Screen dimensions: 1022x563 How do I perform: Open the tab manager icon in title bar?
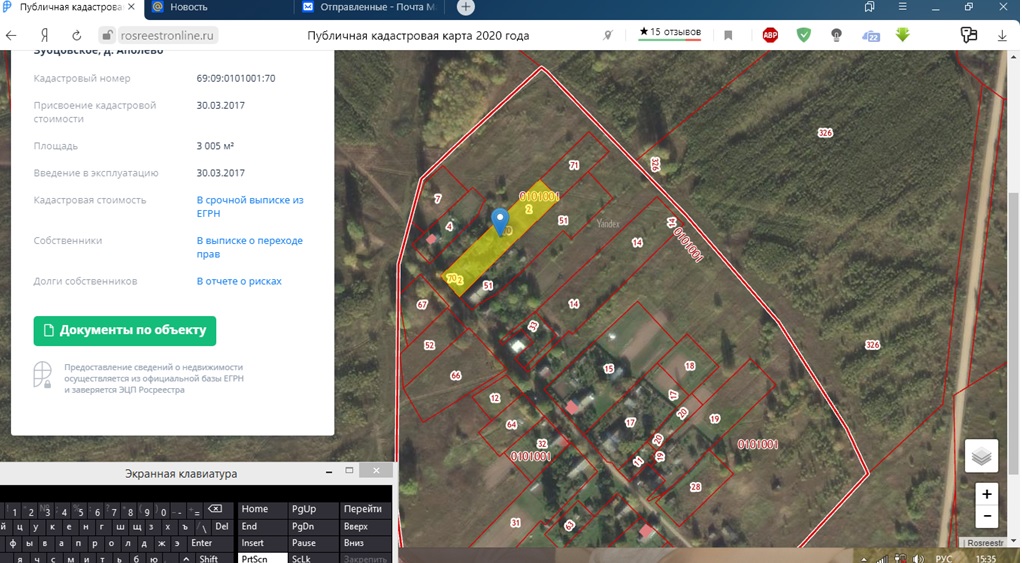click(x=869, y=7)
